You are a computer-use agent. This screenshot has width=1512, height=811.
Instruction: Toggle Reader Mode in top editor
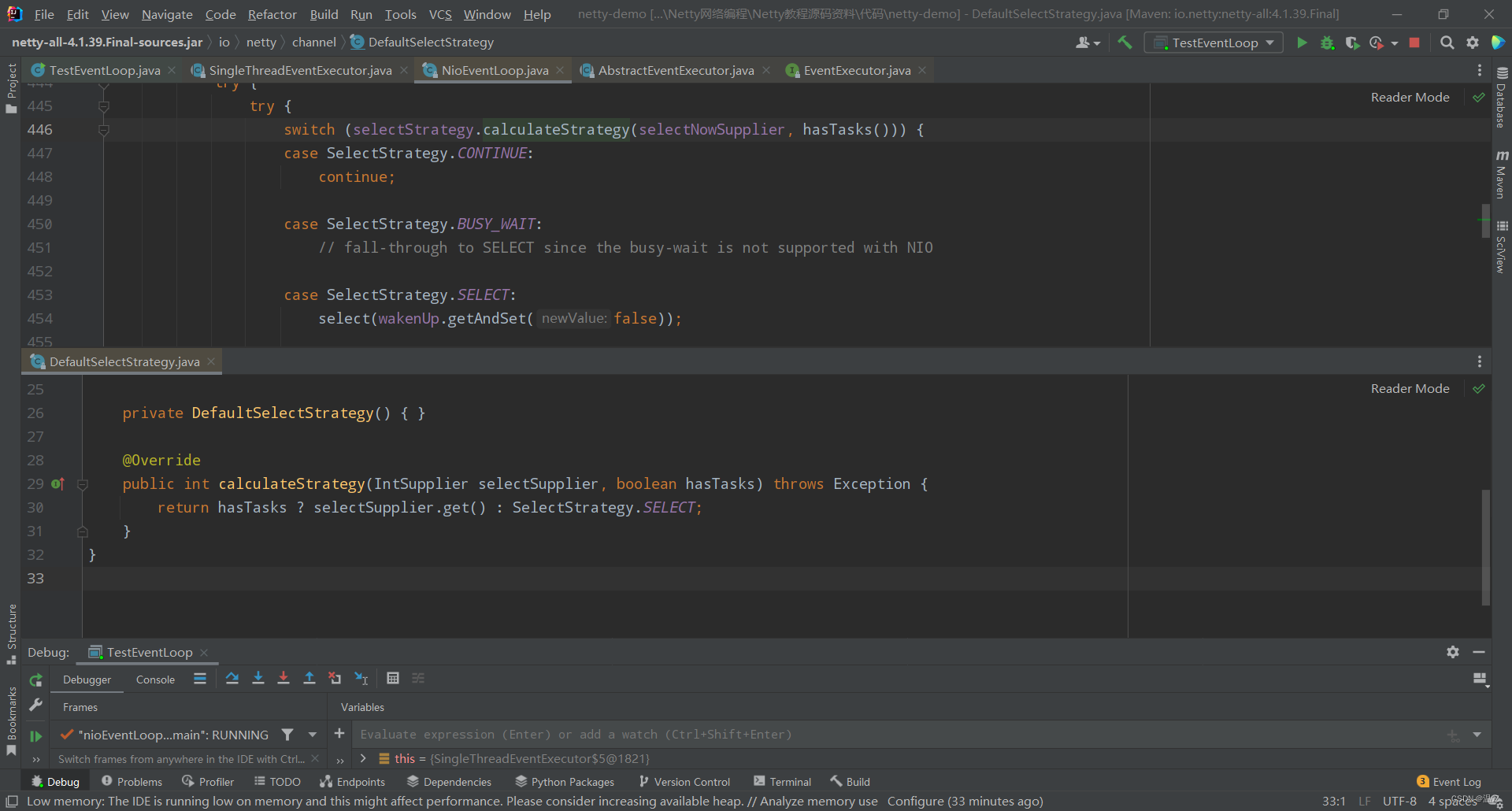(1410, 97)
